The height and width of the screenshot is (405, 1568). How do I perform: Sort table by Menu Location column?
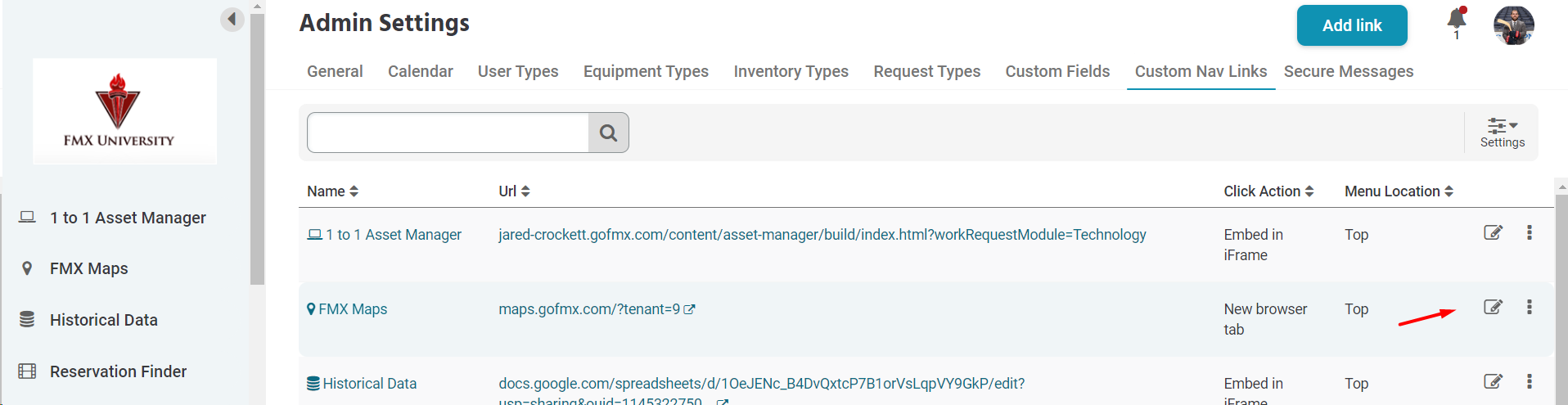click(x=1399, y=191)
